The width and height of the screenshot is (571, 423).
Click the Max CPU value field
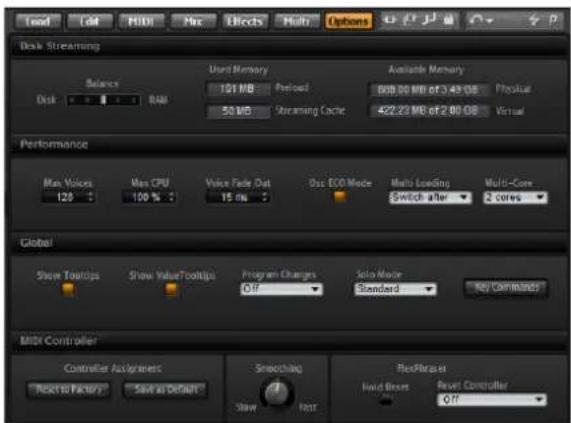tap(145, 197)
